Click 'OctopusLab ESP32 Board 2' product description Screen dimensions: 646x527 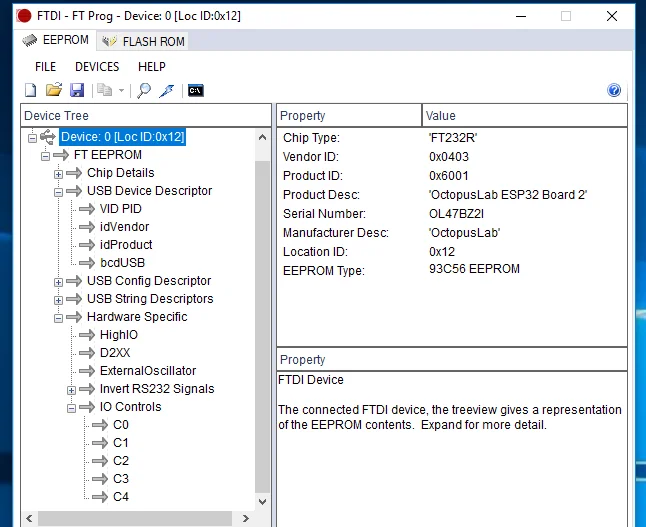tap(508, 194)
